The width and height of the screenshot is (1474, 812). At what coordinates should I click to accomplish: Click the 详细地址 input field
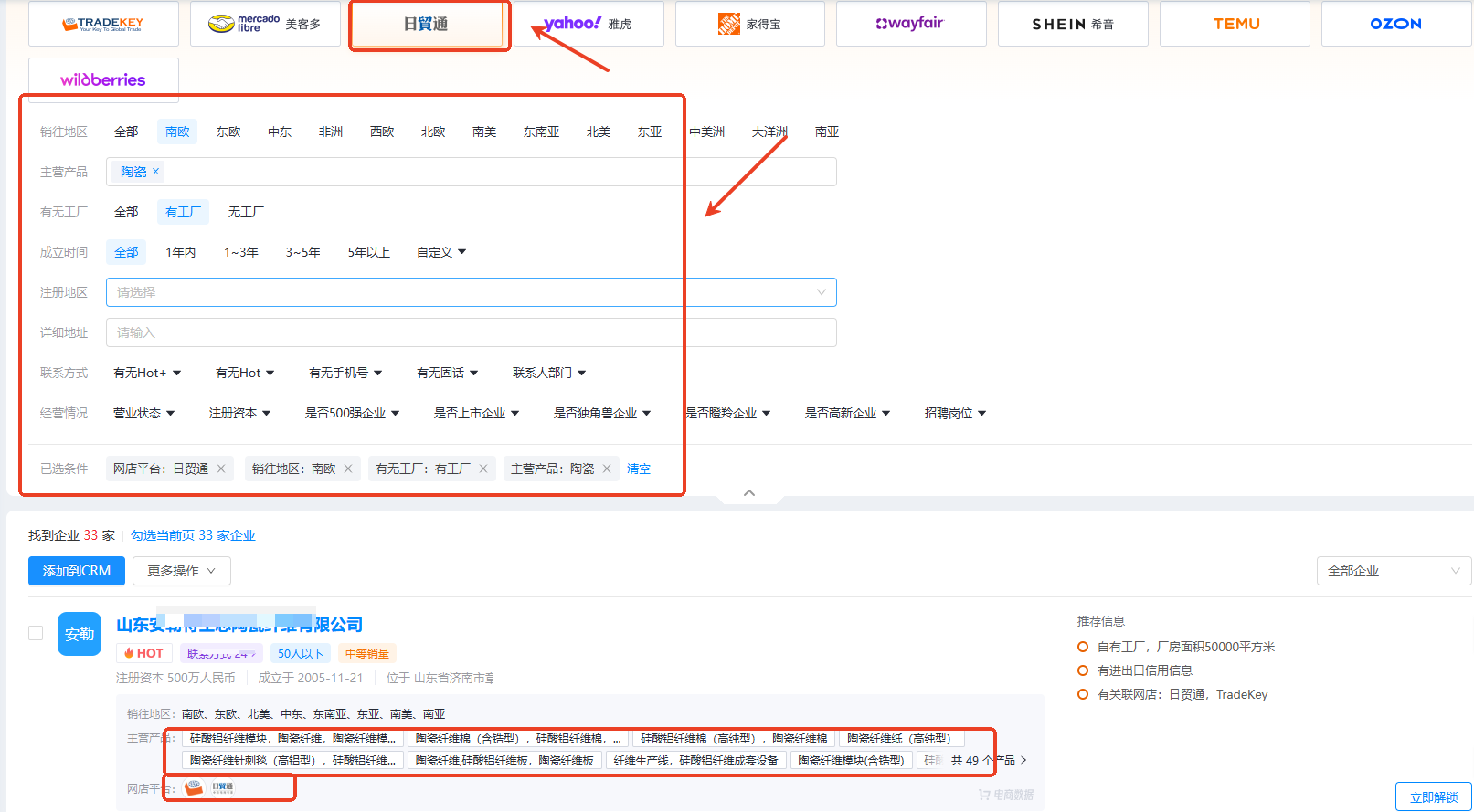point(471,332)
